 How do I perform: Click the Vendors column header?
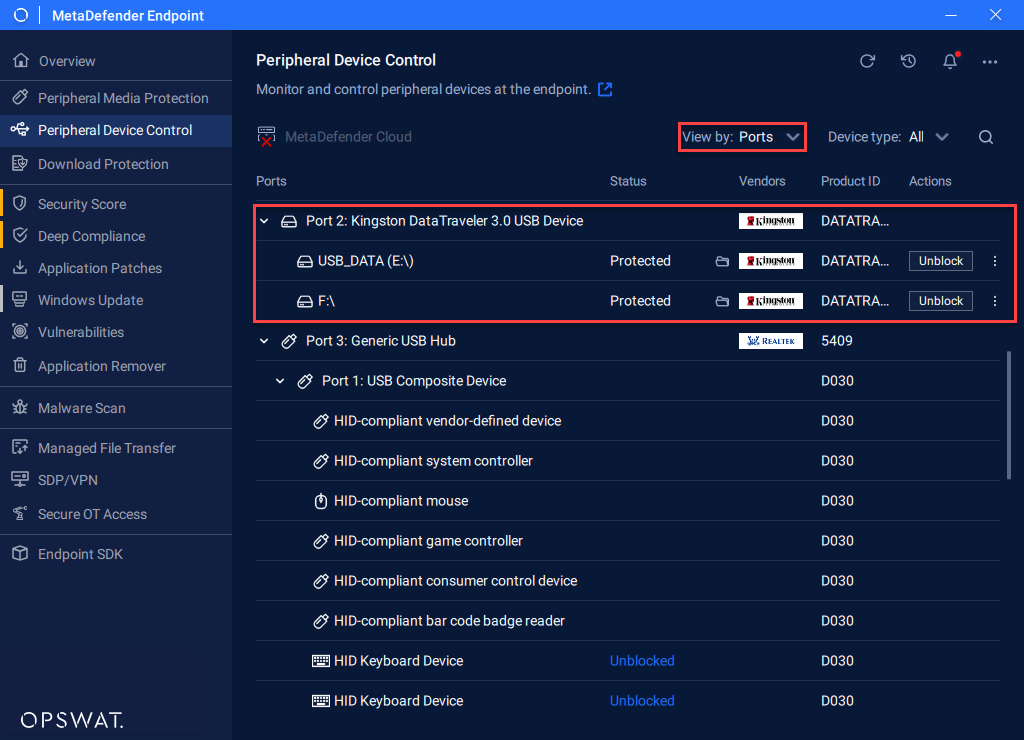point(762,181)
